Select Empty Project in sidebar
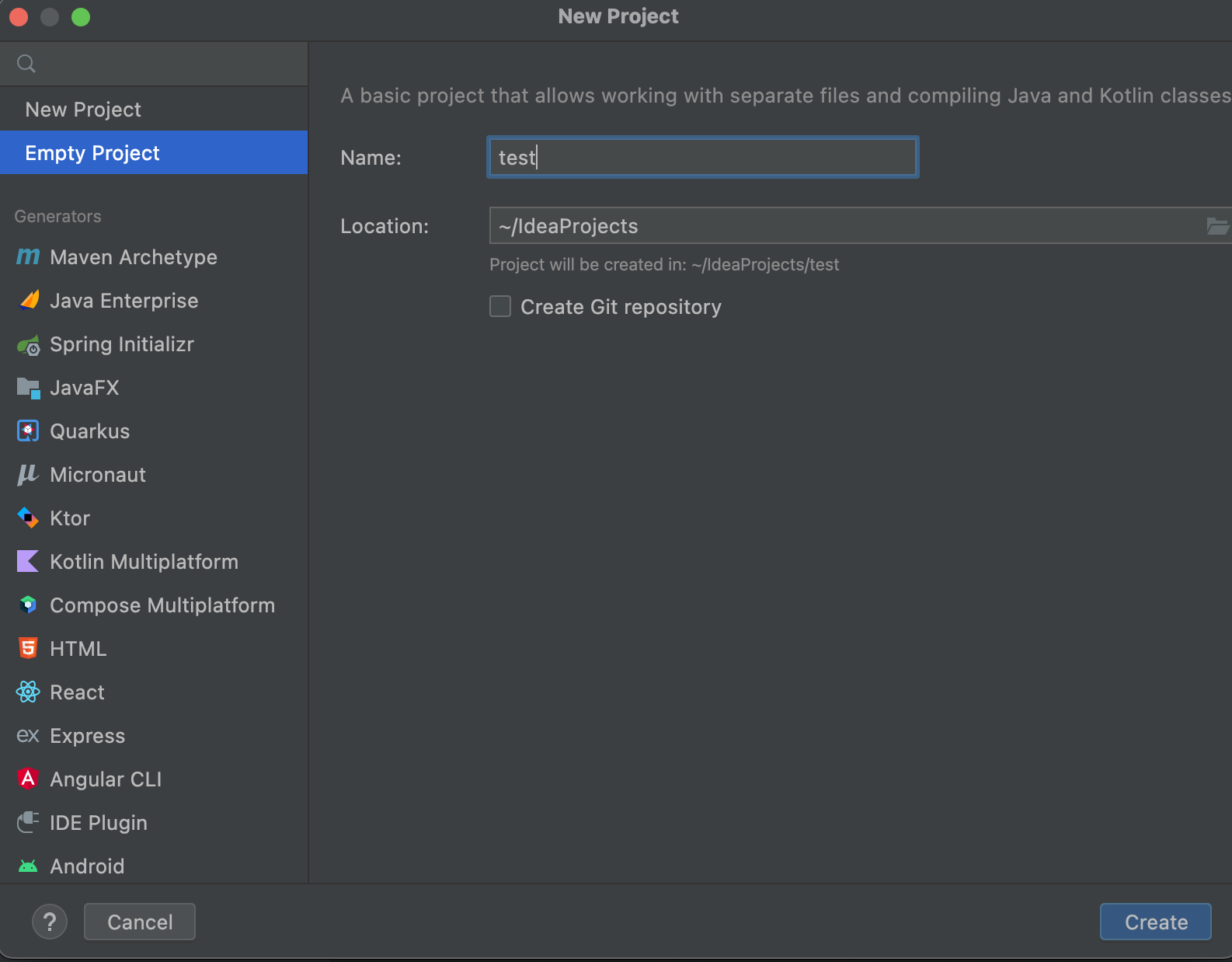Viewport: 1232px width, 962px height. 154,152
